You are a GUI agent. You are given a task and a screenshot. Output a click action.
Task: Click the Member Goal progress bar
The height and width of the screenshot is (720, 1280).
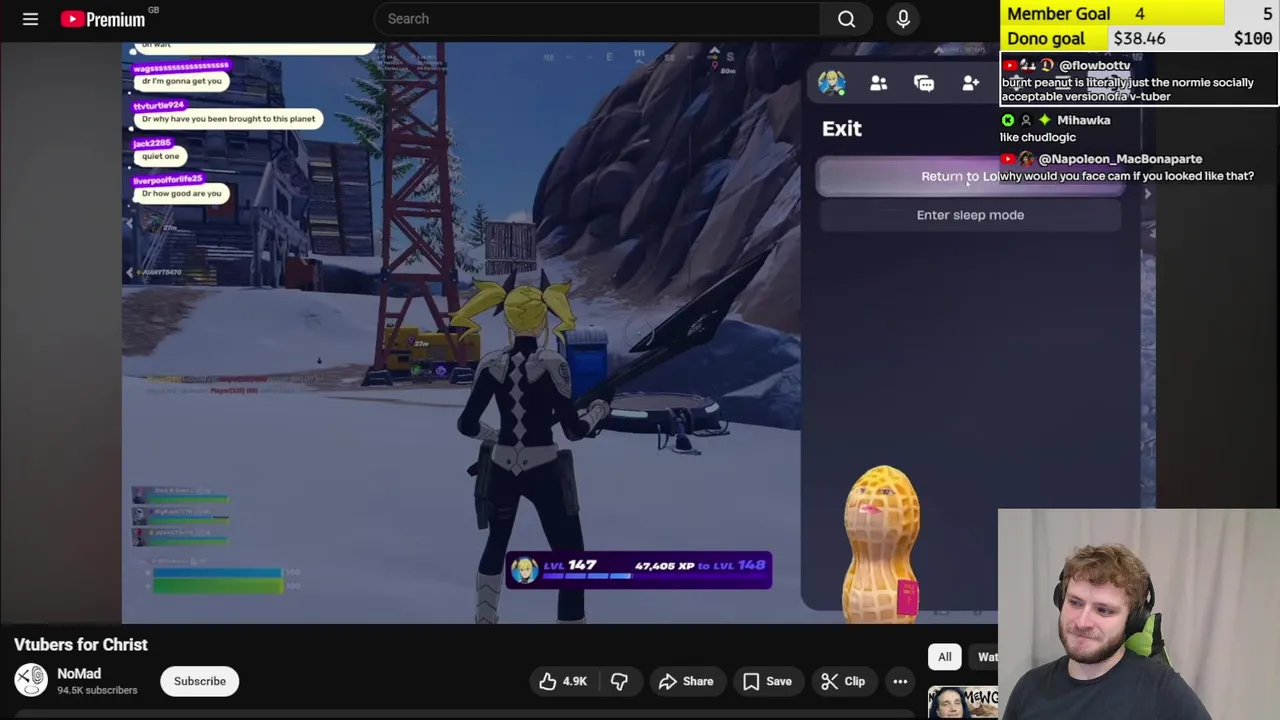(x=1140, y=13)
